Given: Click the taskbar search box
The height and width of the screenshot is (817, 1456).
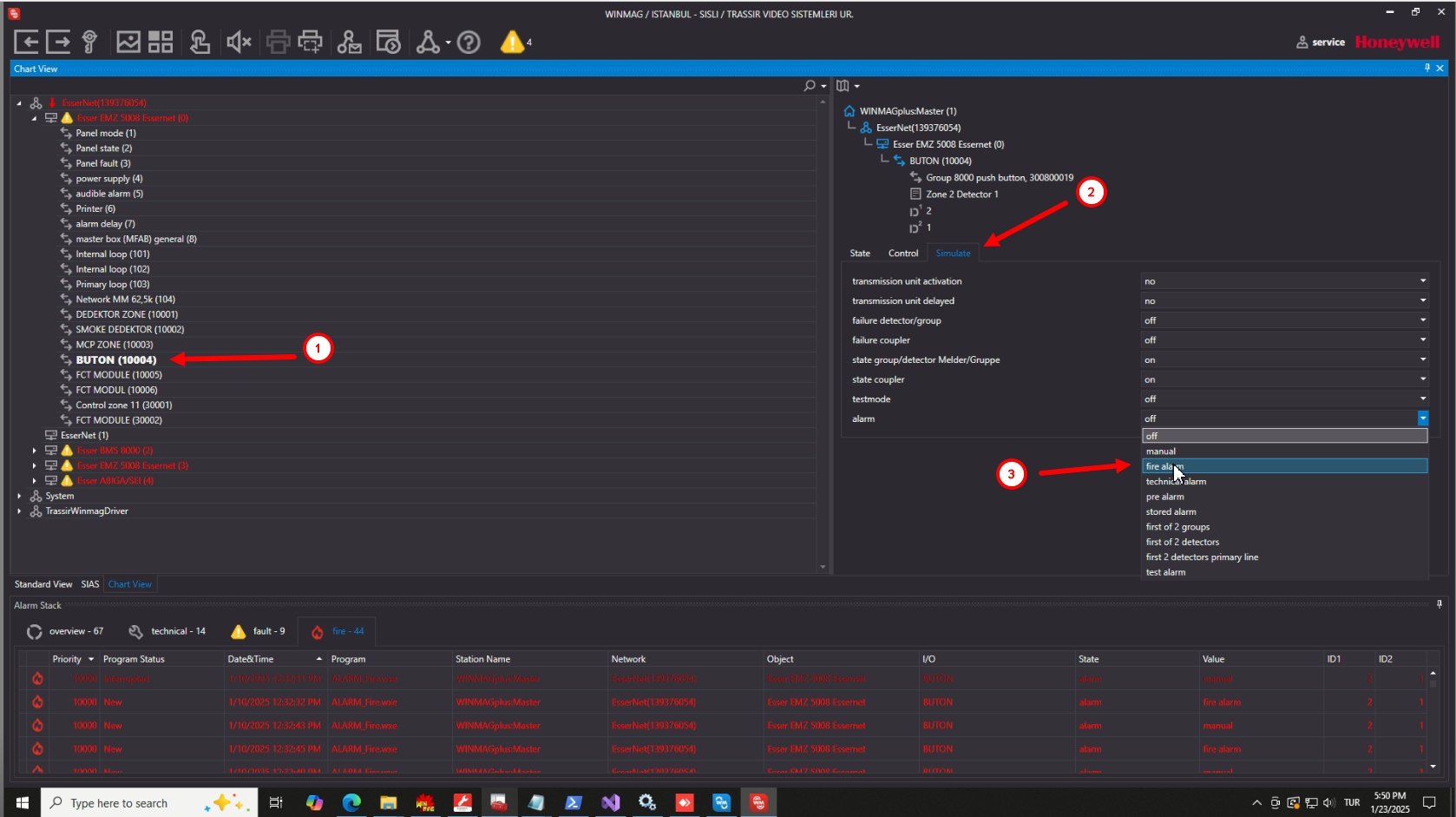Looking at the screenshot, I should (149, 802).
